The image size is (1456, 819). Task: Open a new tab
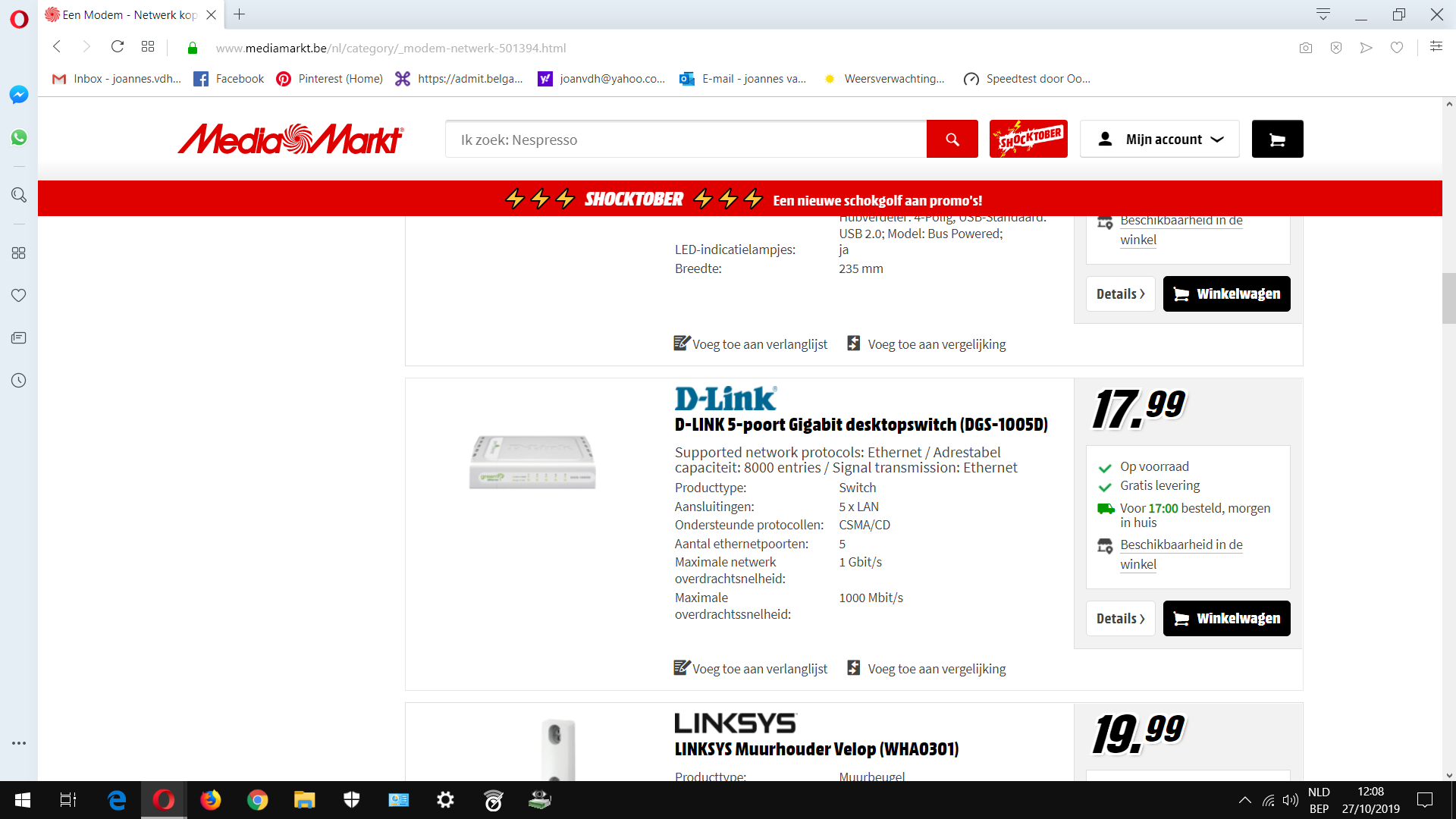pyautogui.click(x=239, y=14)
